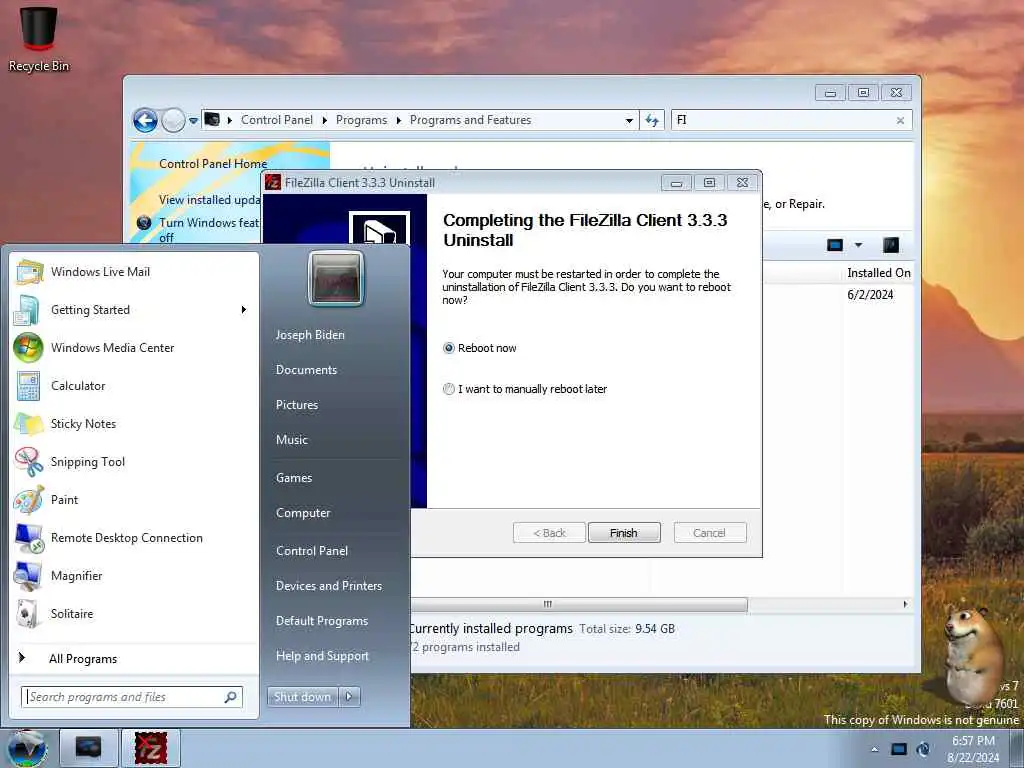Click View installed updates link
This screenshot has height=768, width=1024.
pos(209,200)
